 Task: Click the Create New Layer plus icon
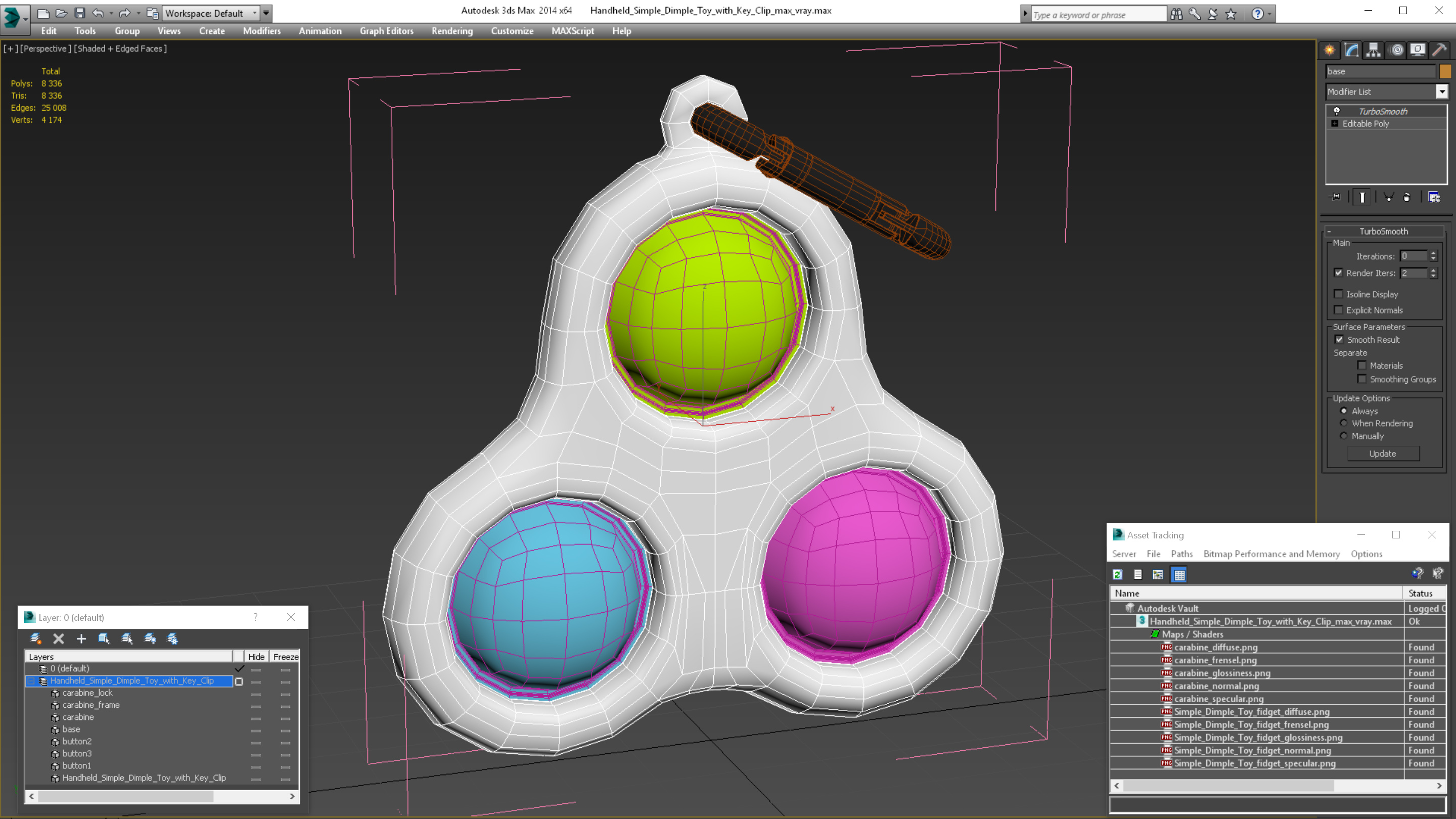click(81, 639)
